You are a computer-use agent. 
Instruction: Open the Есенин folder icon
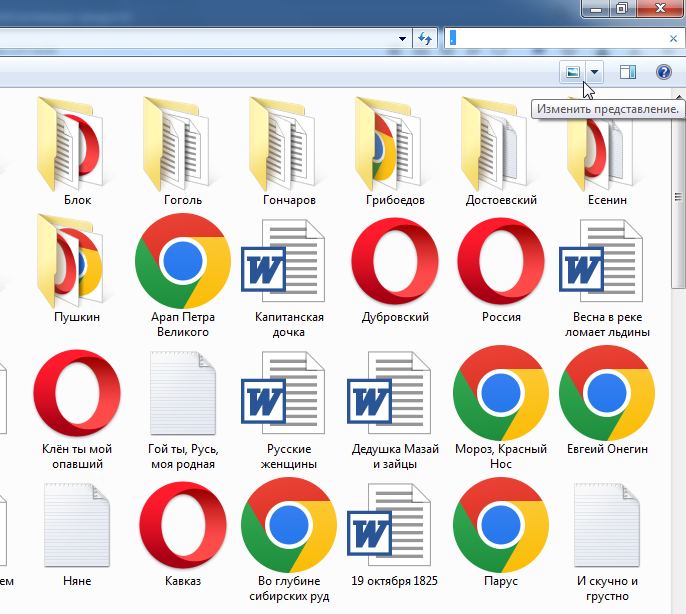pyautogui.click(x=601, y=149)
